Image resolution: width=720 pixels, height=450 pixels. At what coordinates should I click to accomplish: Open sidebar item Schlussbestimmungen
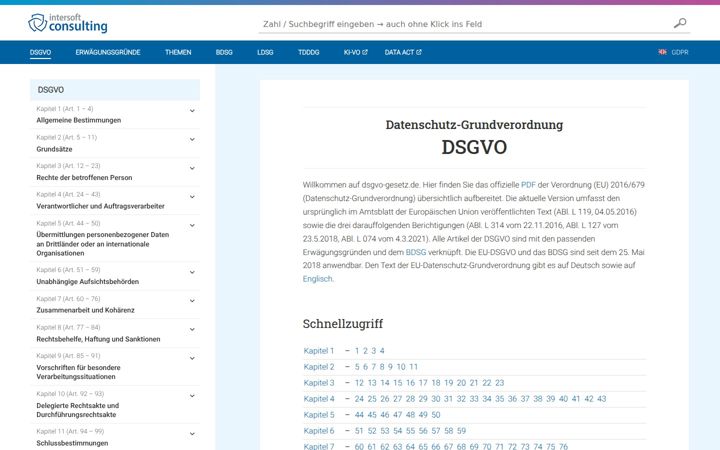pos(72,443)
